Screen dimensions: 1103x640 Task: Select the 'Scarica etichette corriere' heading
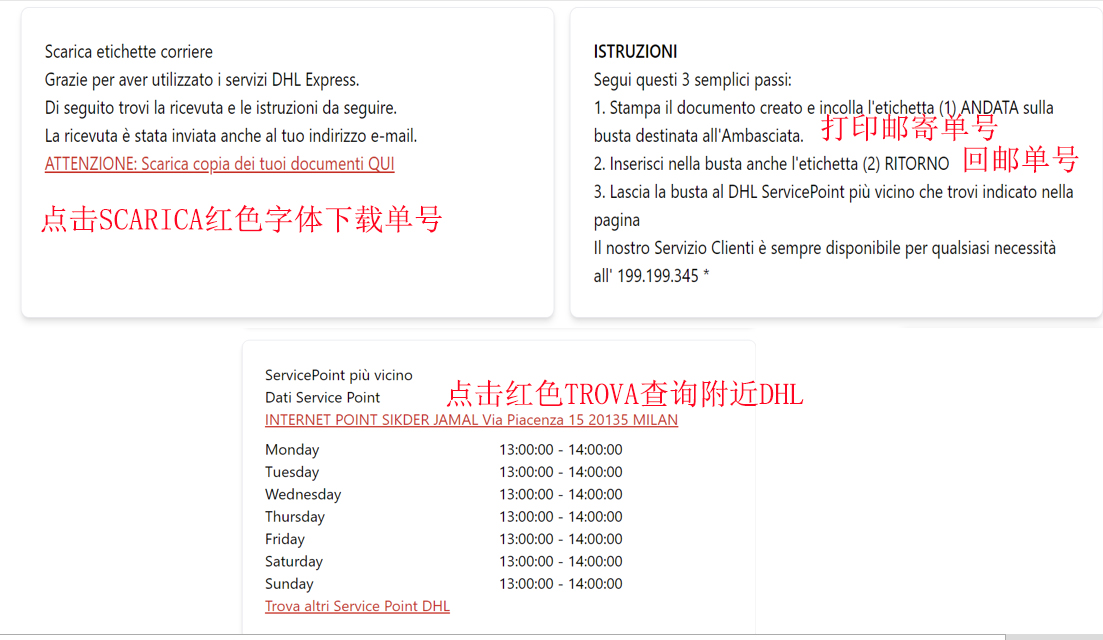click(x=129, y=51)
